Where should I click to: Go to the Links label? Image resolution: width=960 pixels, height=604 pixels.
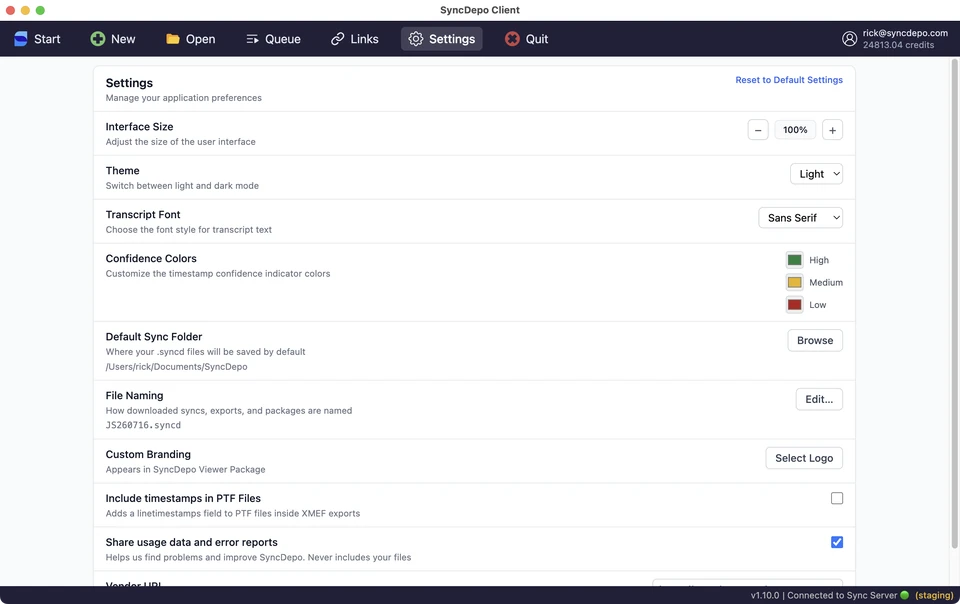tap(364, 39)
